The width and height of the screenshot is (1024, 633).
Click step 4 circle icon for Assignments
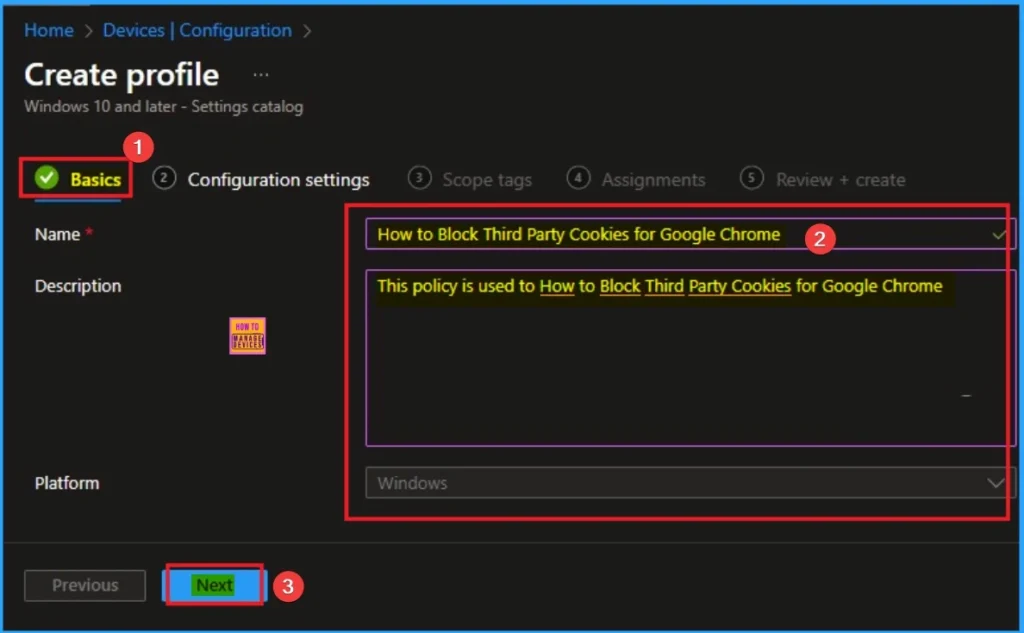point(578,178)
